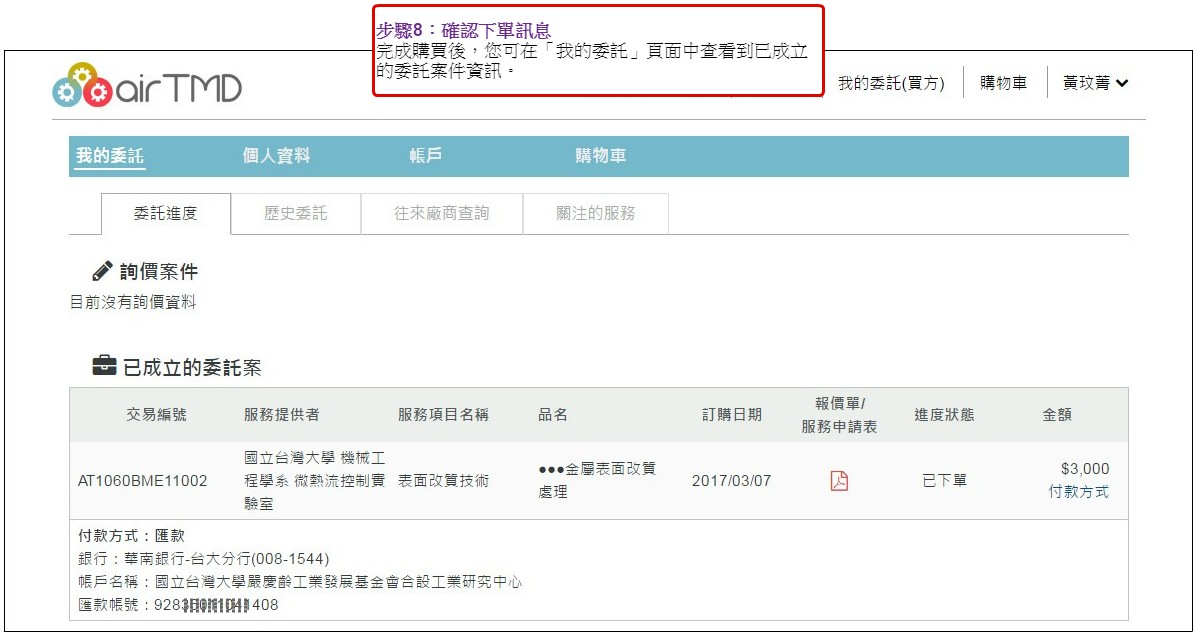Expand the 黃玟菁 user dropdown arrow
1196x634 pixels.
tap(1122, 84)
